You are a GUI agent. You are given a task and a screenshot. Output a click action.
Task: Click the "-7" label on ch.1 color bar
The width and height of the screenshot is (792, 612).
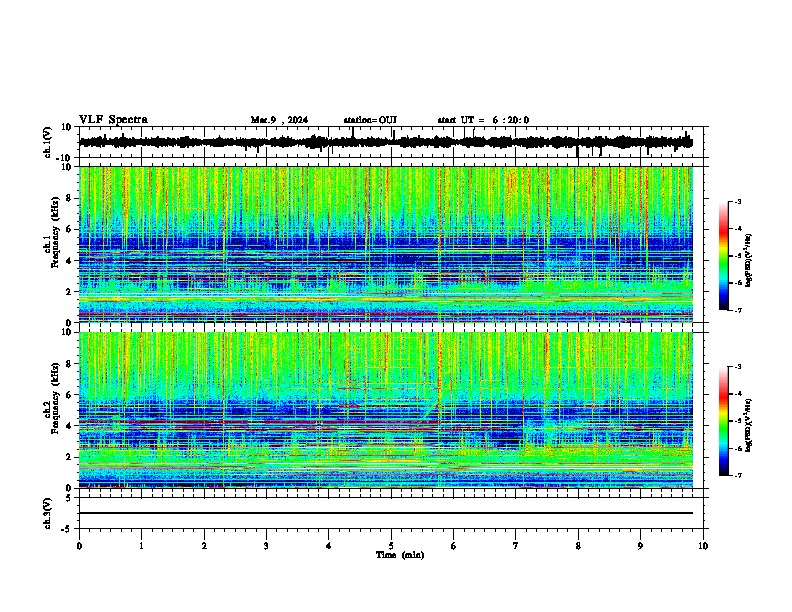(738, 310)
